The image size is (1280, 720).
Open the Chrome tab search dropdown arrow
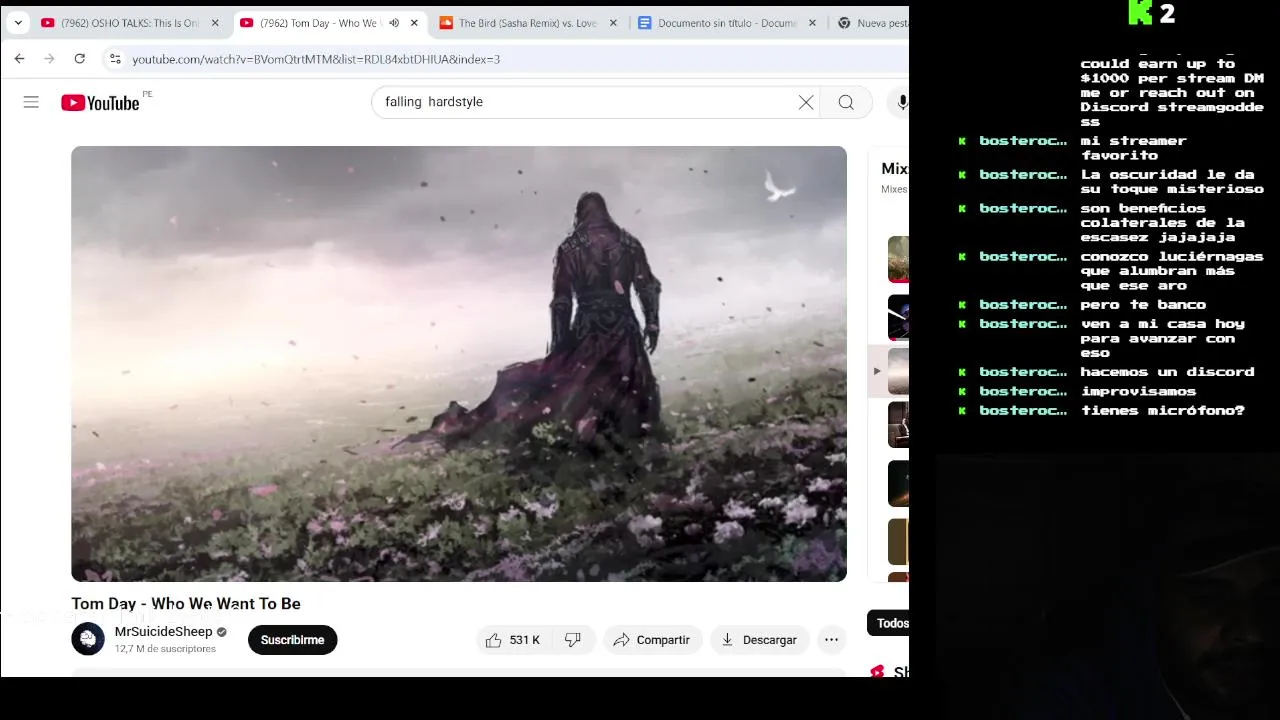coord(18,23)
